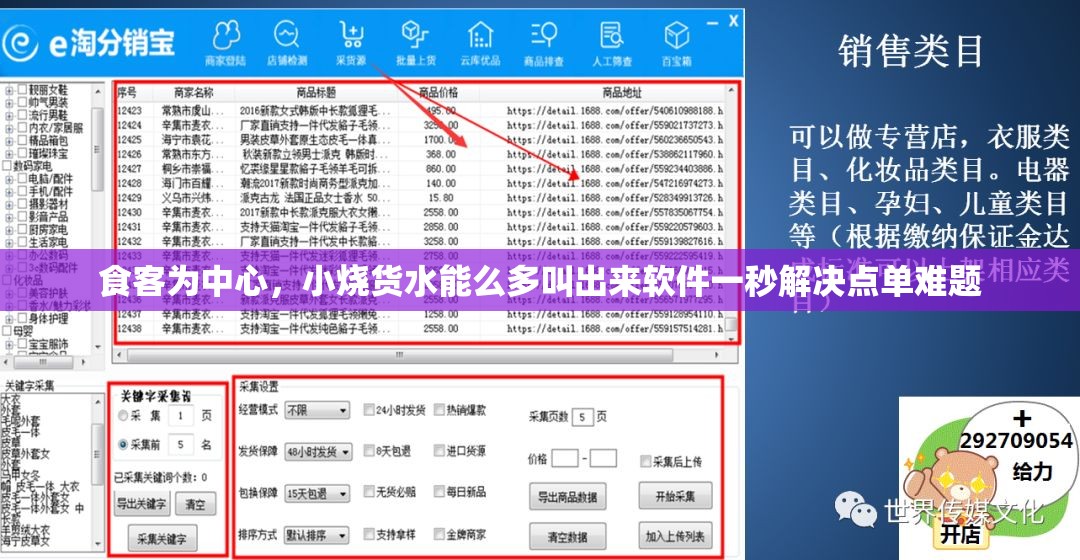
Task: Sort by the 序号 column header
Action: pos(127,92)
